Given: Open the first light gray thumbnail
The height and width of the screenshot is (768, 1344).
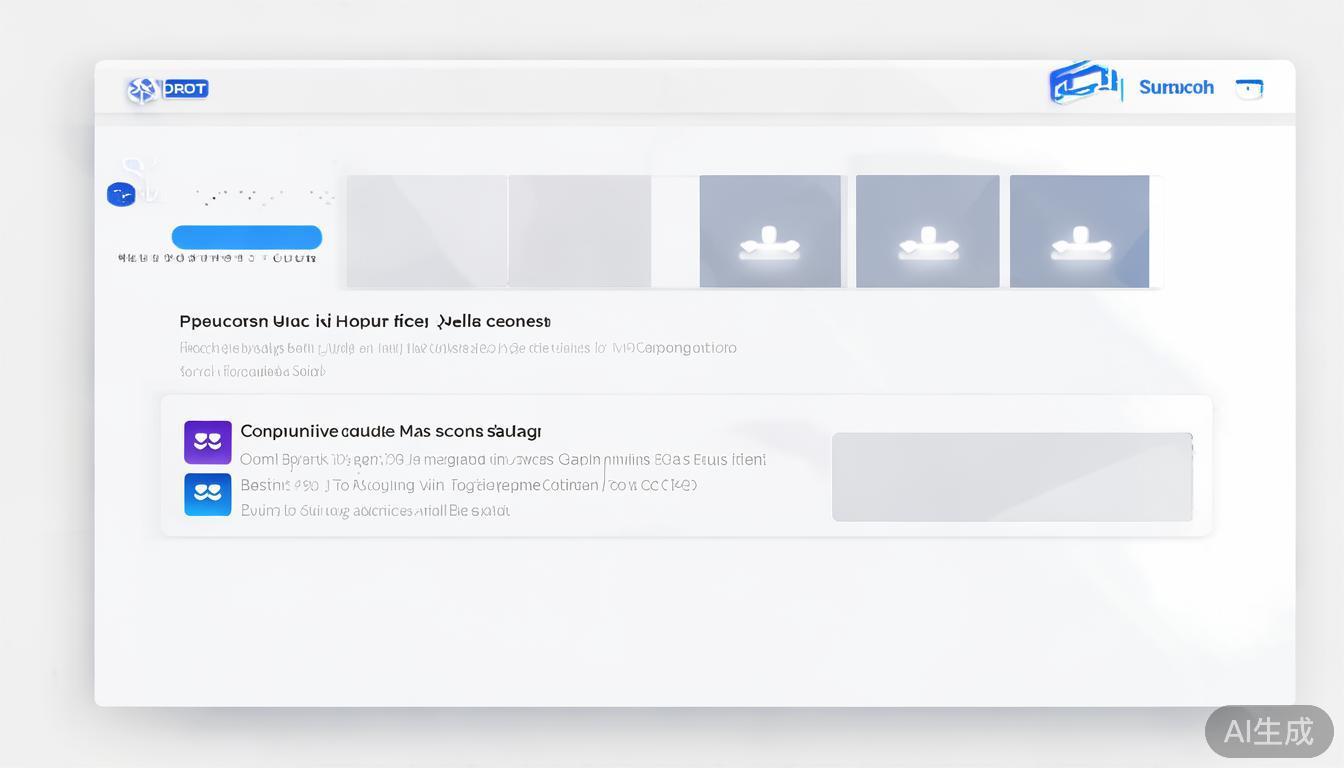Looking at the screenshot, I should (427, 231).
